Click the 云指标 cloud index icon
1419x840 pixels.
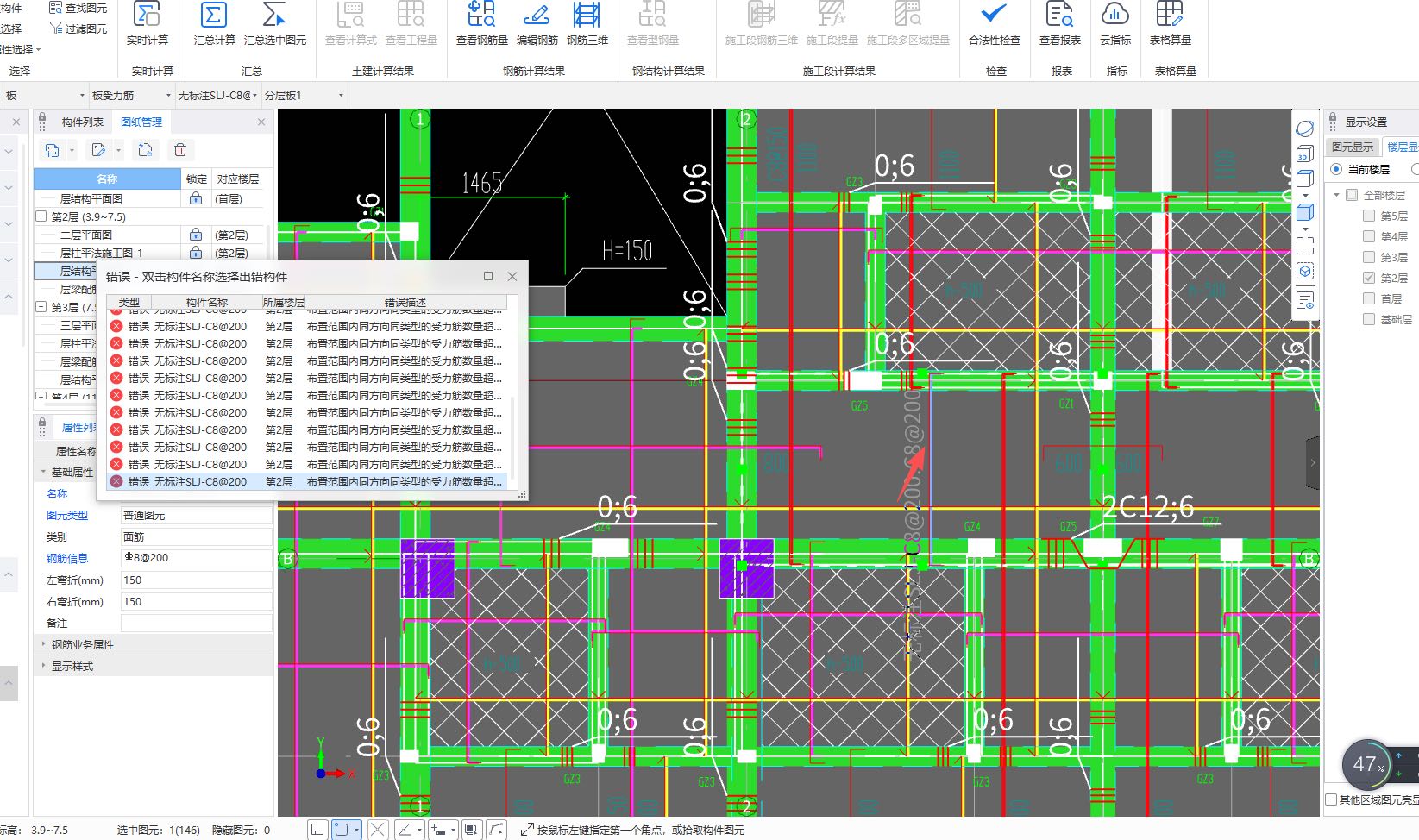coord(1114,16)
